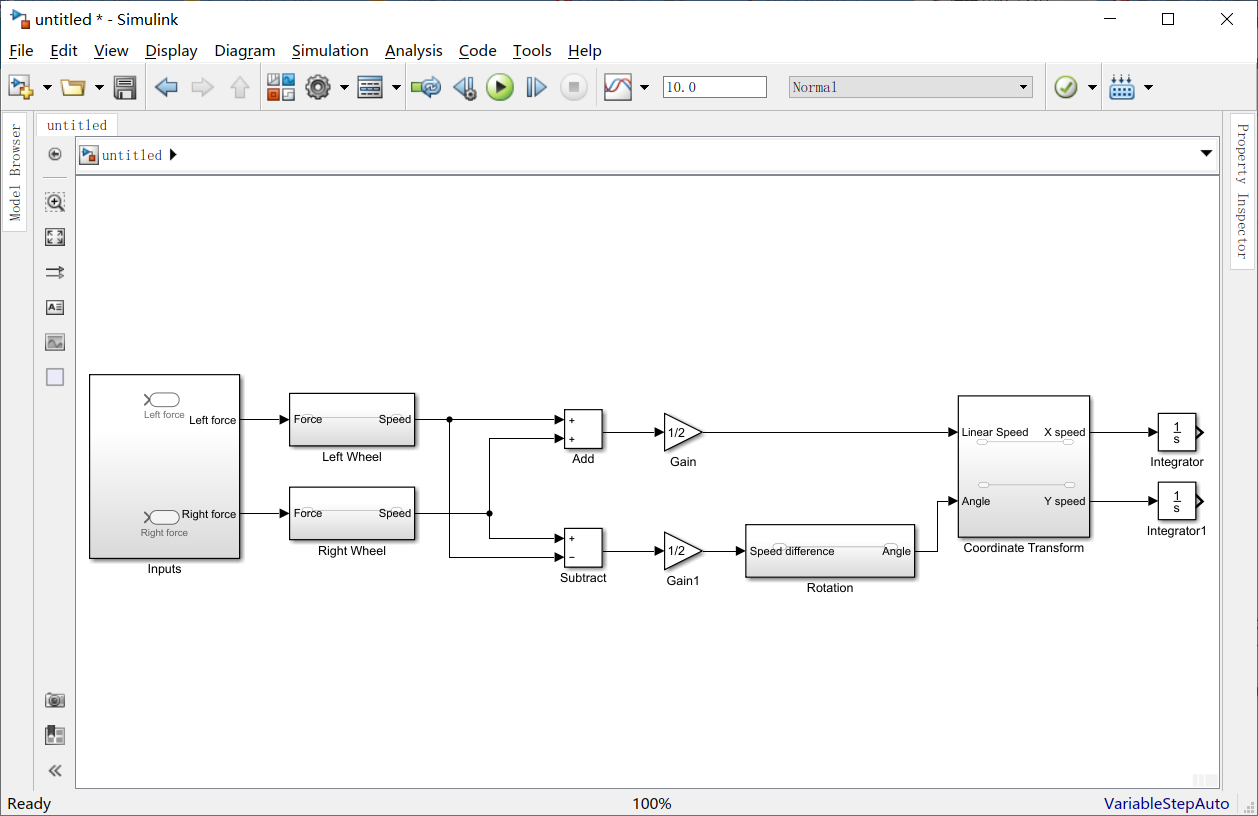Screen dimensions: 1258x816
Task: Open the Simulation menu
Action: coord(330,51)
